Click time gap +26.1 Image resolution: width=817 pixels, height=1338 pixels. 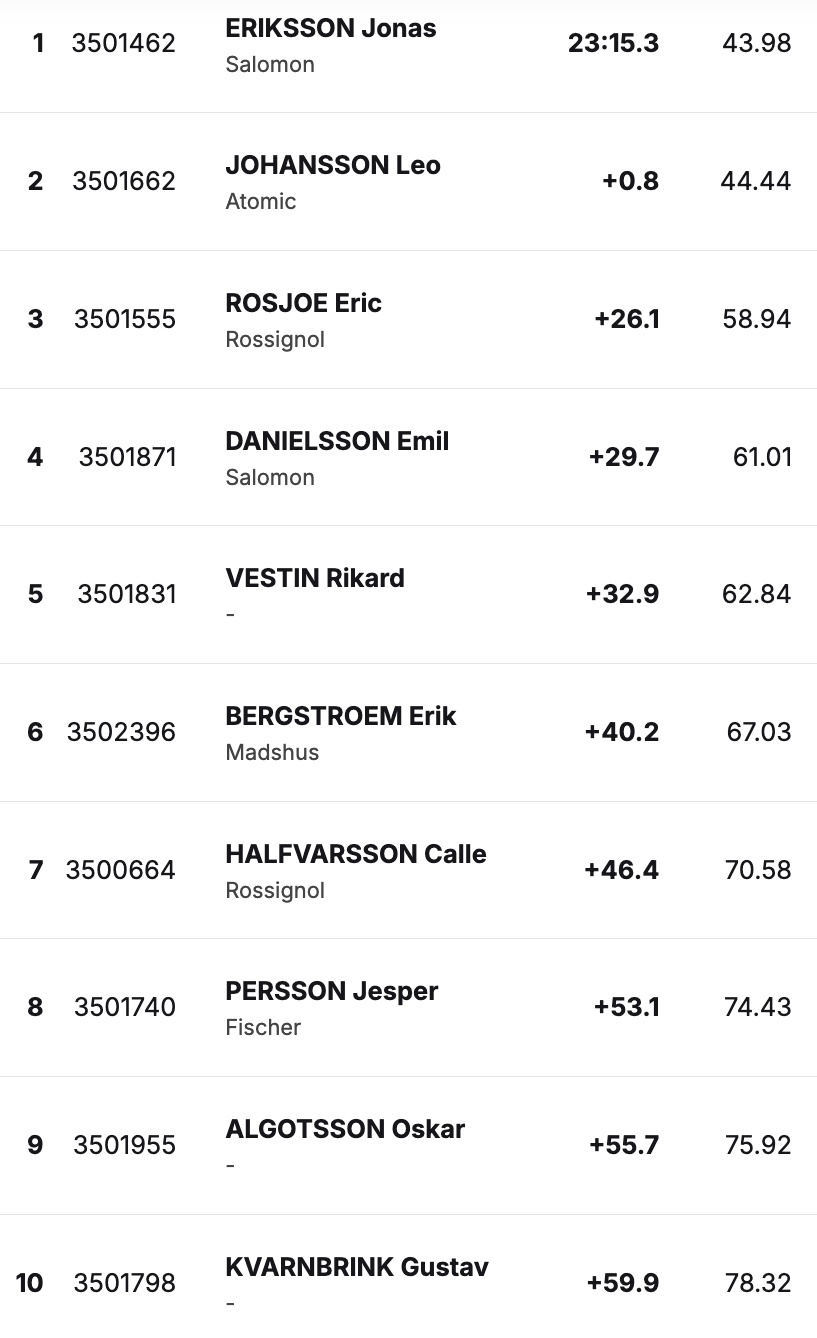pos(626,319)
